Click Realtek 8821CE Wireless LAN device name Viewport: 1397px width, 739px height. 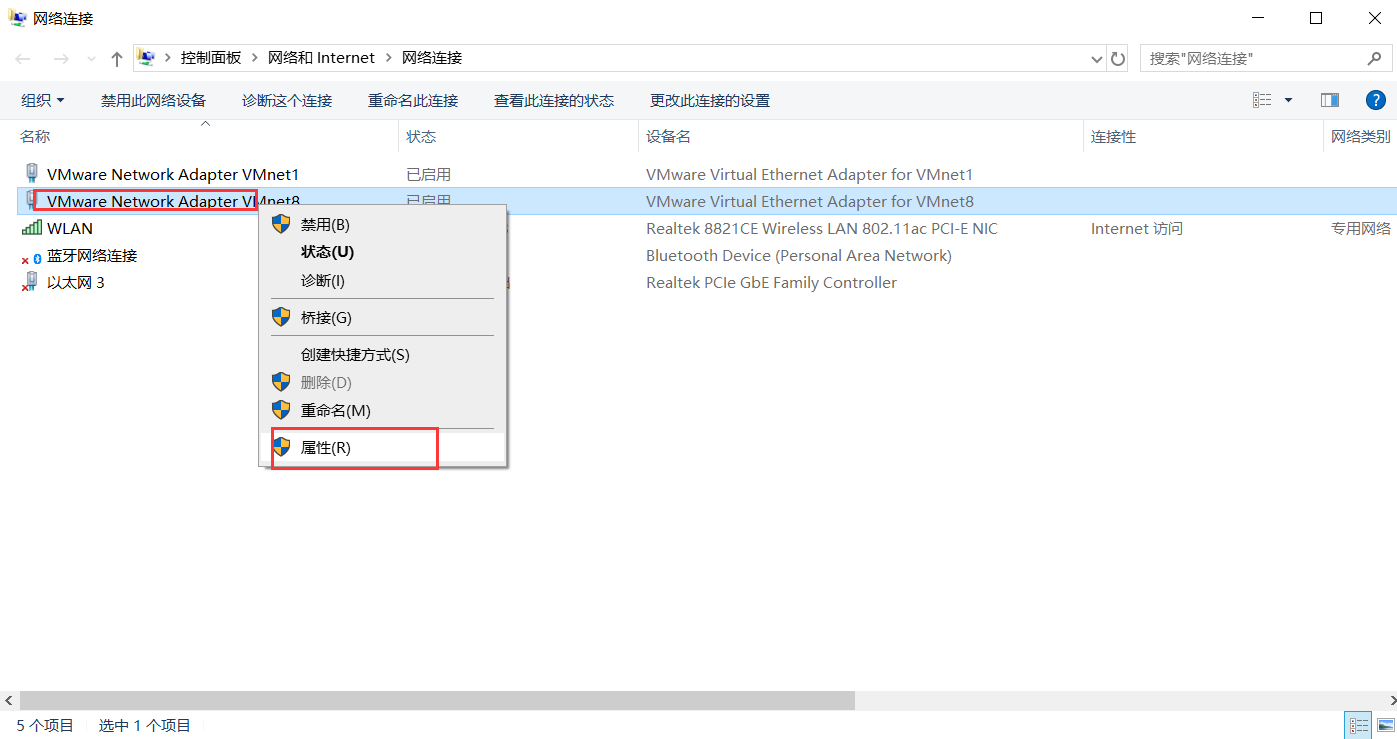[x=821, y=229]
